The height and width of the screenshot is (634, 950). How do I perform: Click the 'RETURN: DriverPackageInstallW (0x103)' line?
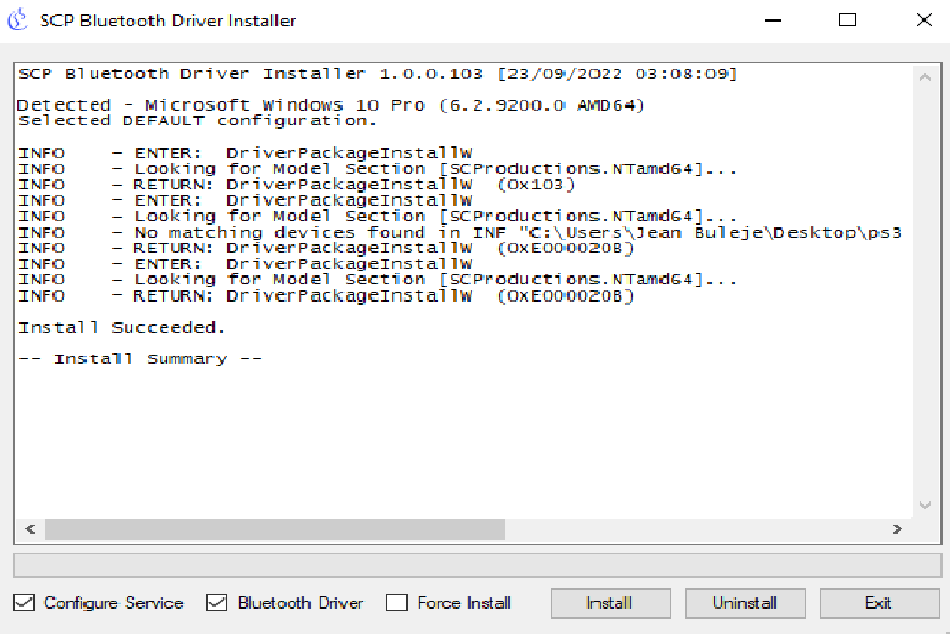[296, 184]
